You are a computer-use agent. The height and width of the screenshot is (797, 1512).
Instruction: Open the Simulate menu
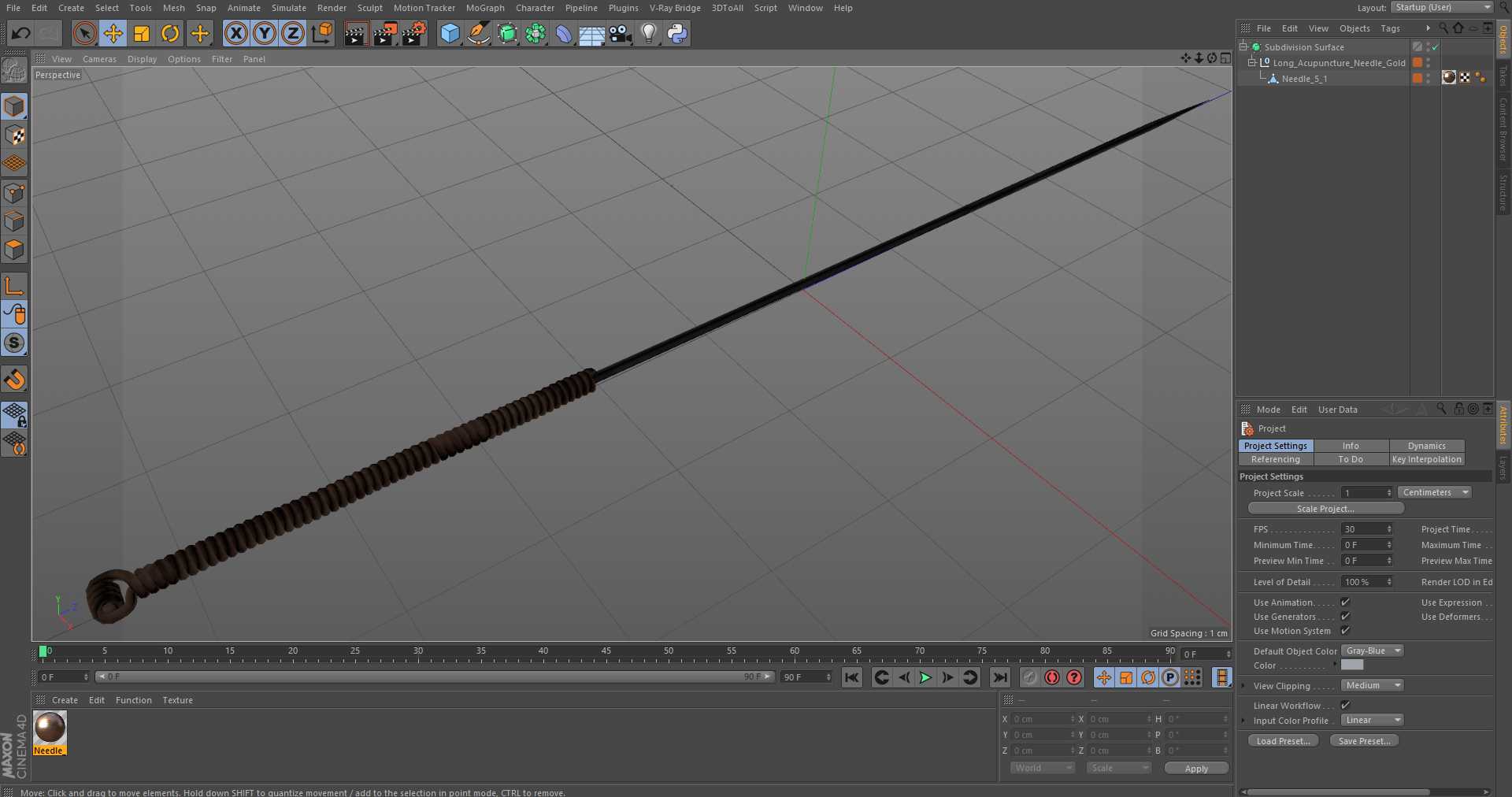289,8
